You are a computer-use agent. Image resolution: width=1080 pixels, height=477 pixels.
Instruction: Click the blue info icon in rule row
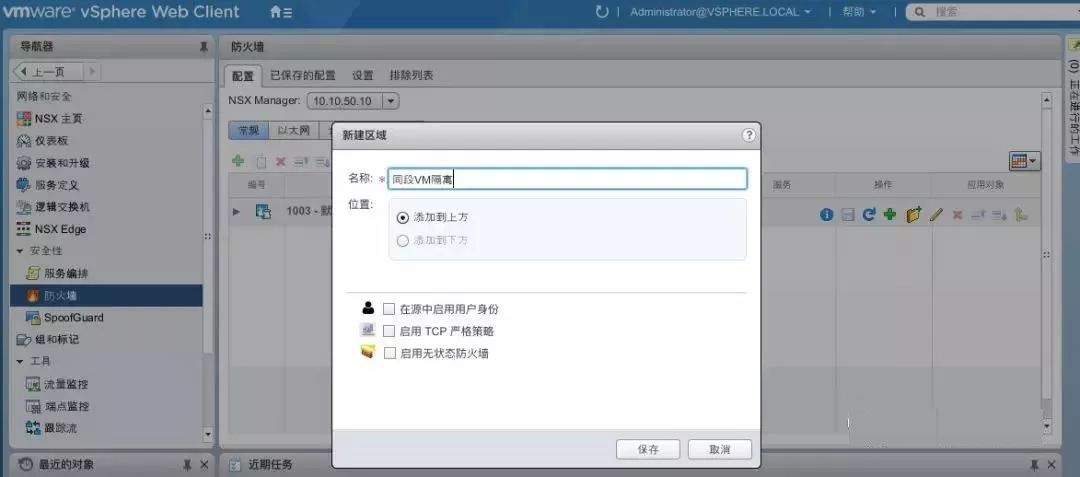pyautogui.click(x=827, y=215)
